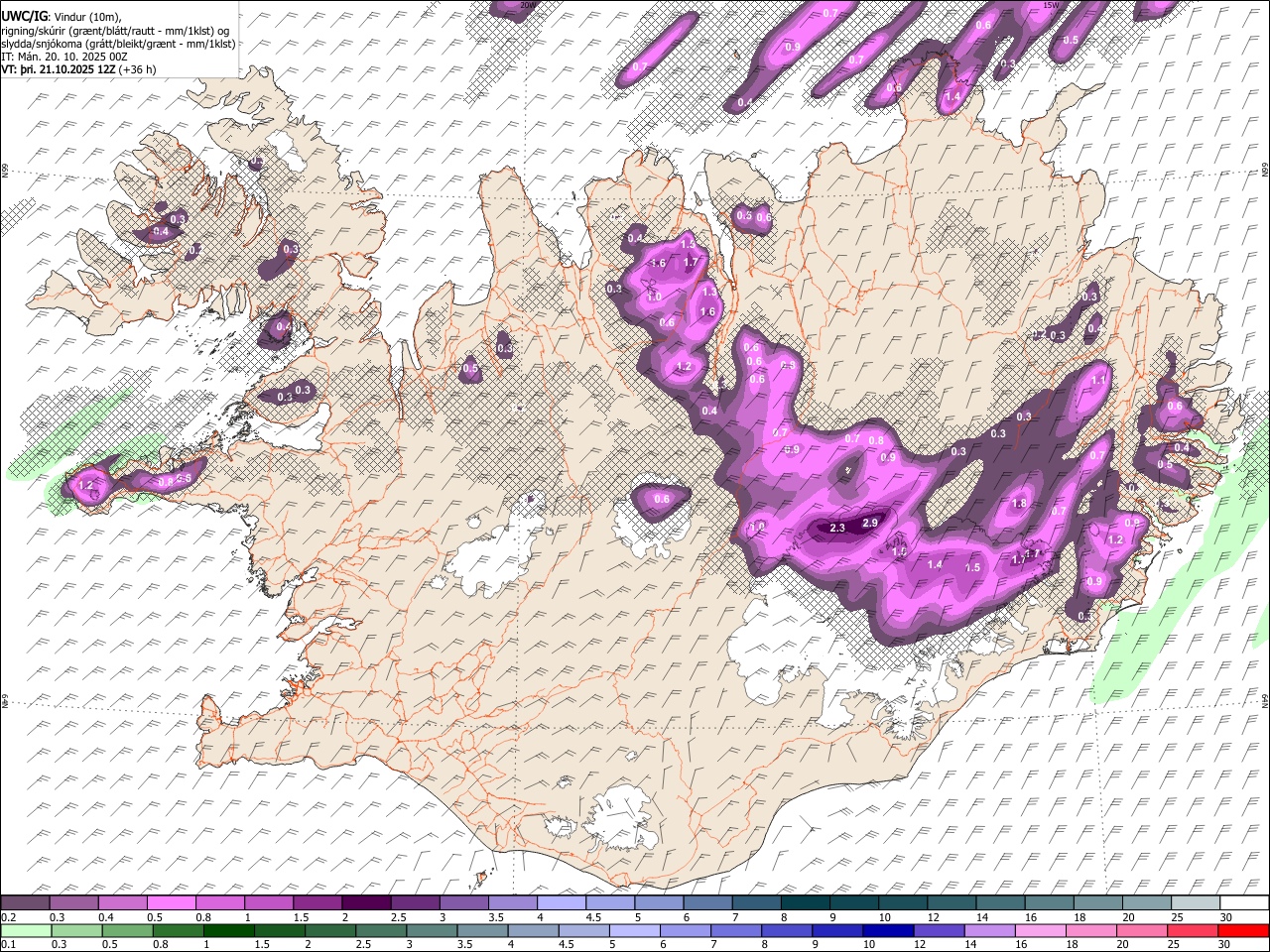Click the 'VT: þri. 21.10.2025 12Z' valid time text

point(59,69)
